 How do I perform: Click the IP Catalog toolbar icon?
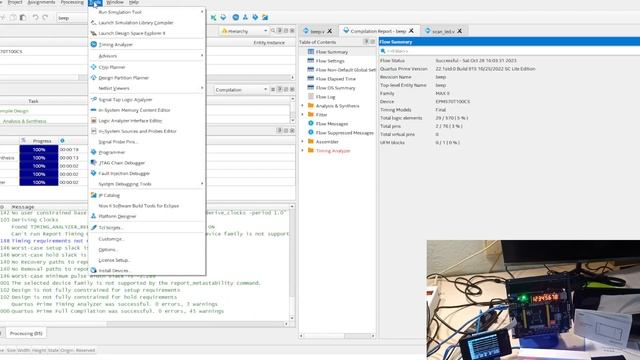[x=265, y=17]
